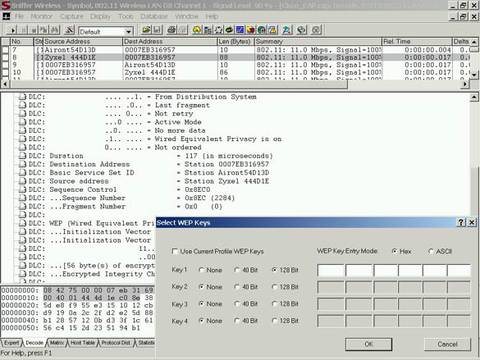Open the Alarm Log toolbar icon

point(273,30)
